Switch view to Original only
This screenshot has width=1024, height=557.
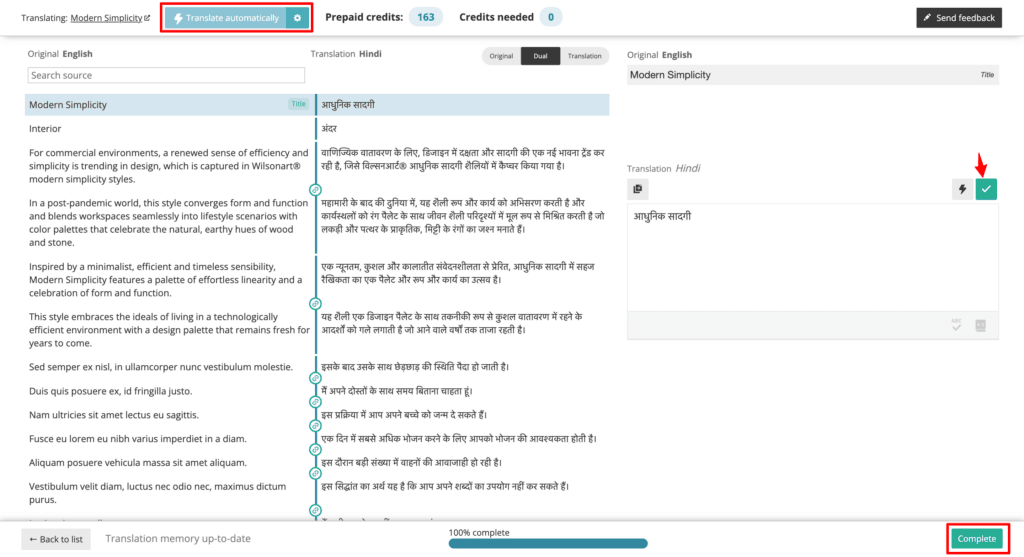click(x=502, y=56)
